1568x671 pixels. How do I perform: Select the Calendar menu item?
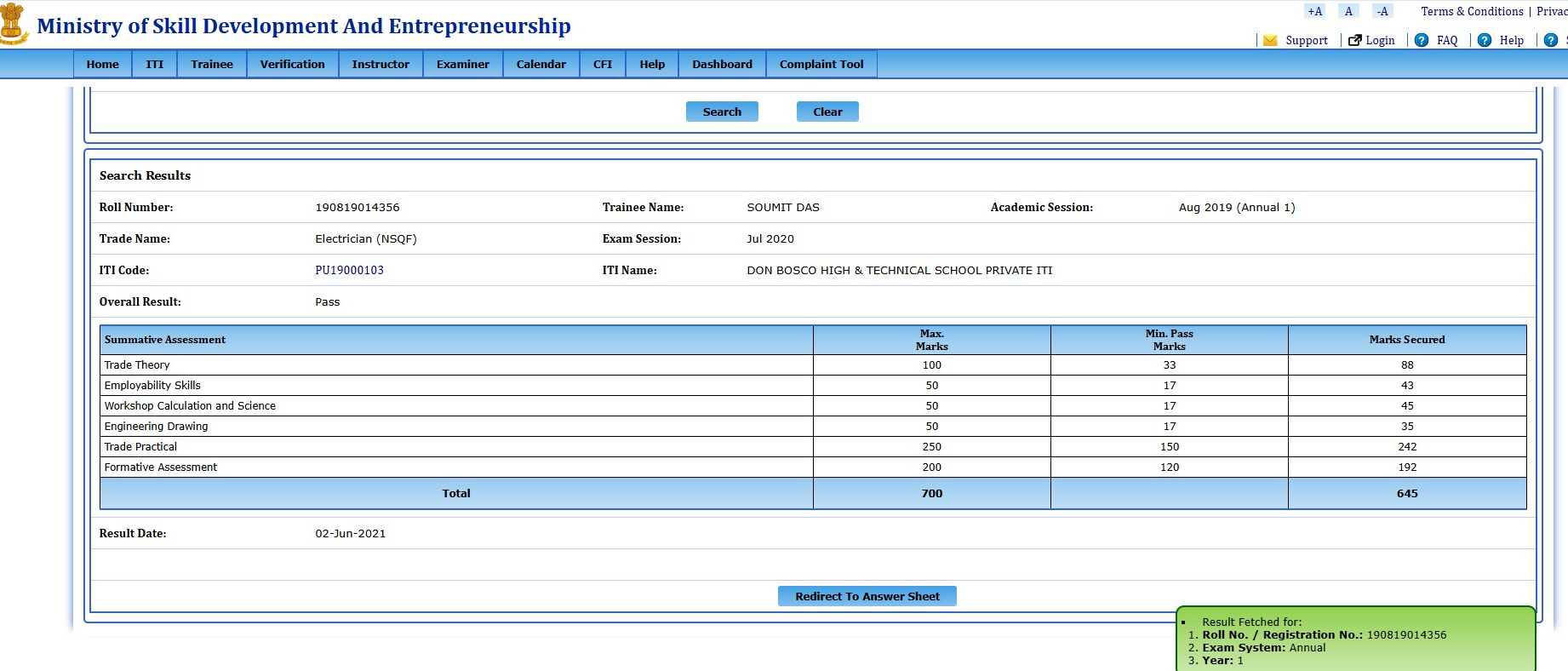tap(541, 64)
